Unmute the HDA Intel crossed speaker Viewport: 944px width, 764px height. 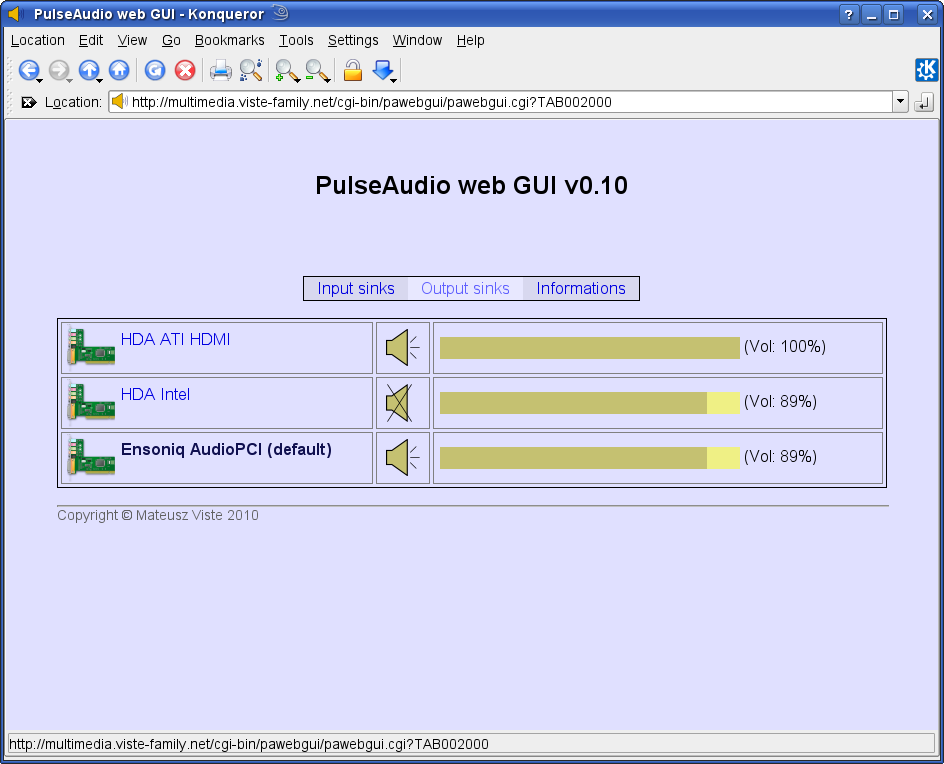(x=399, y=403)
